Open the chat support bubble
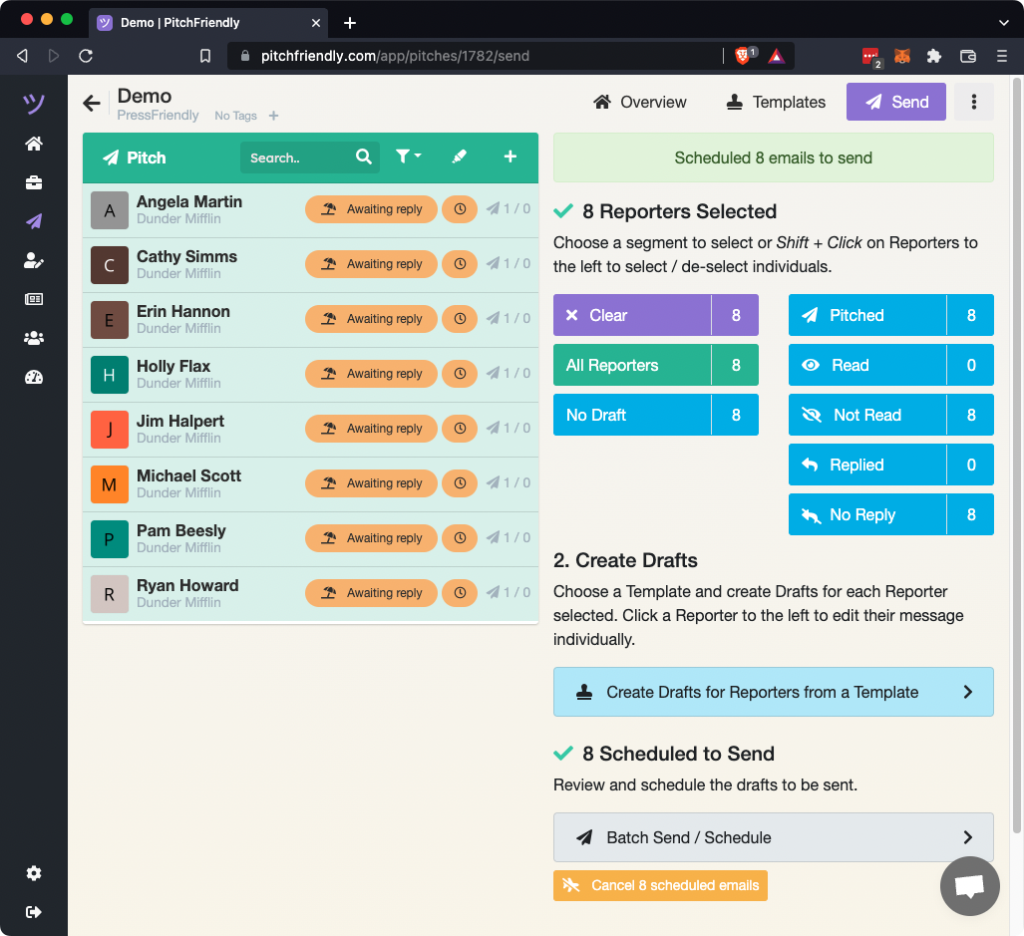Viewport: 1024px width, 936px height. coord(969,886)
